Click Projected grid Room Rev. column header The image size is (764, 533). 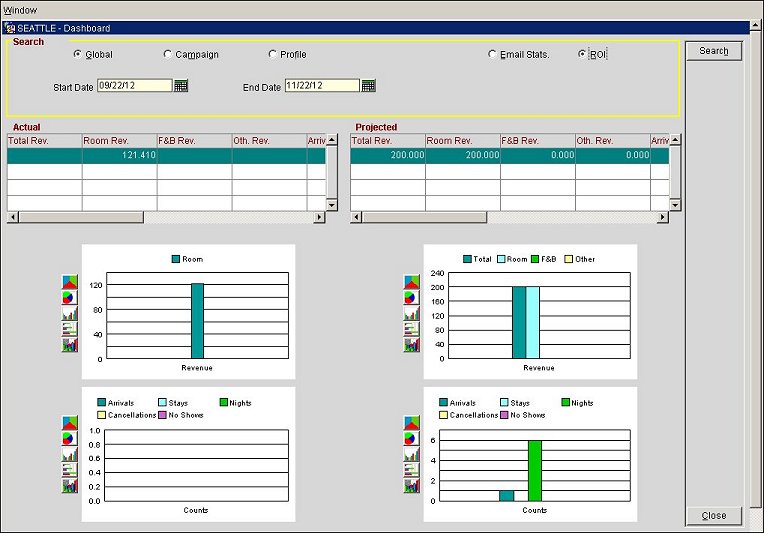[463, 141]
